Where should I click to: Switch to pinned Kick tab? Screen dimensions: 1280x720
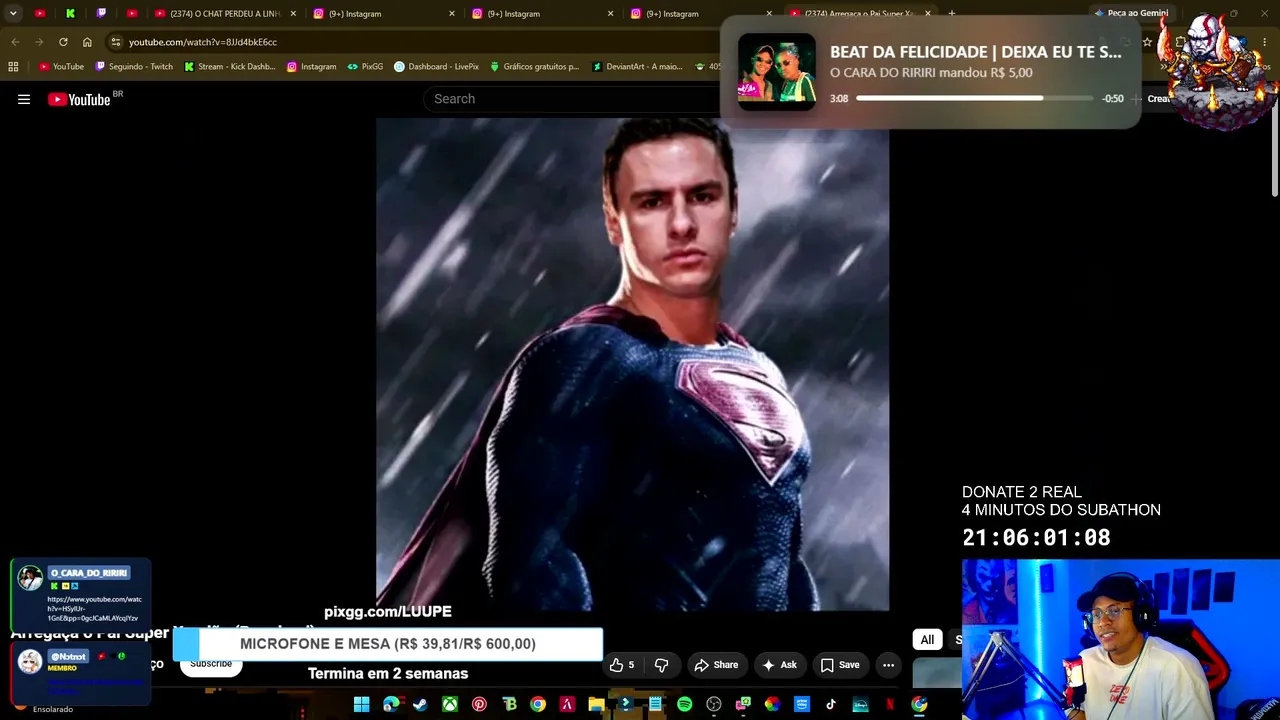(x=70, y=14)
